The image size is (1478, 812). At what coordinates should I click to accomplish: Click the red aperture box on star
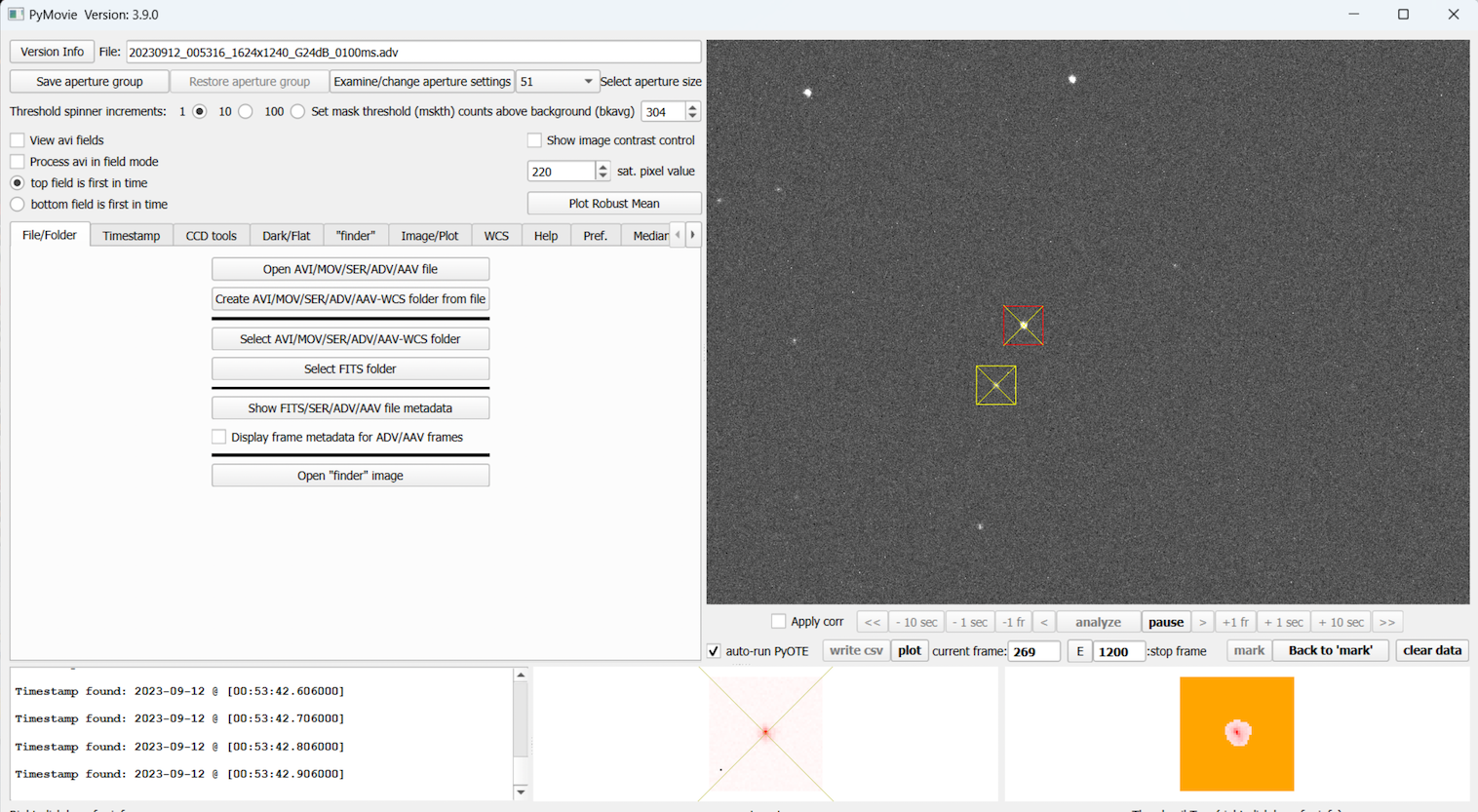1024,326
